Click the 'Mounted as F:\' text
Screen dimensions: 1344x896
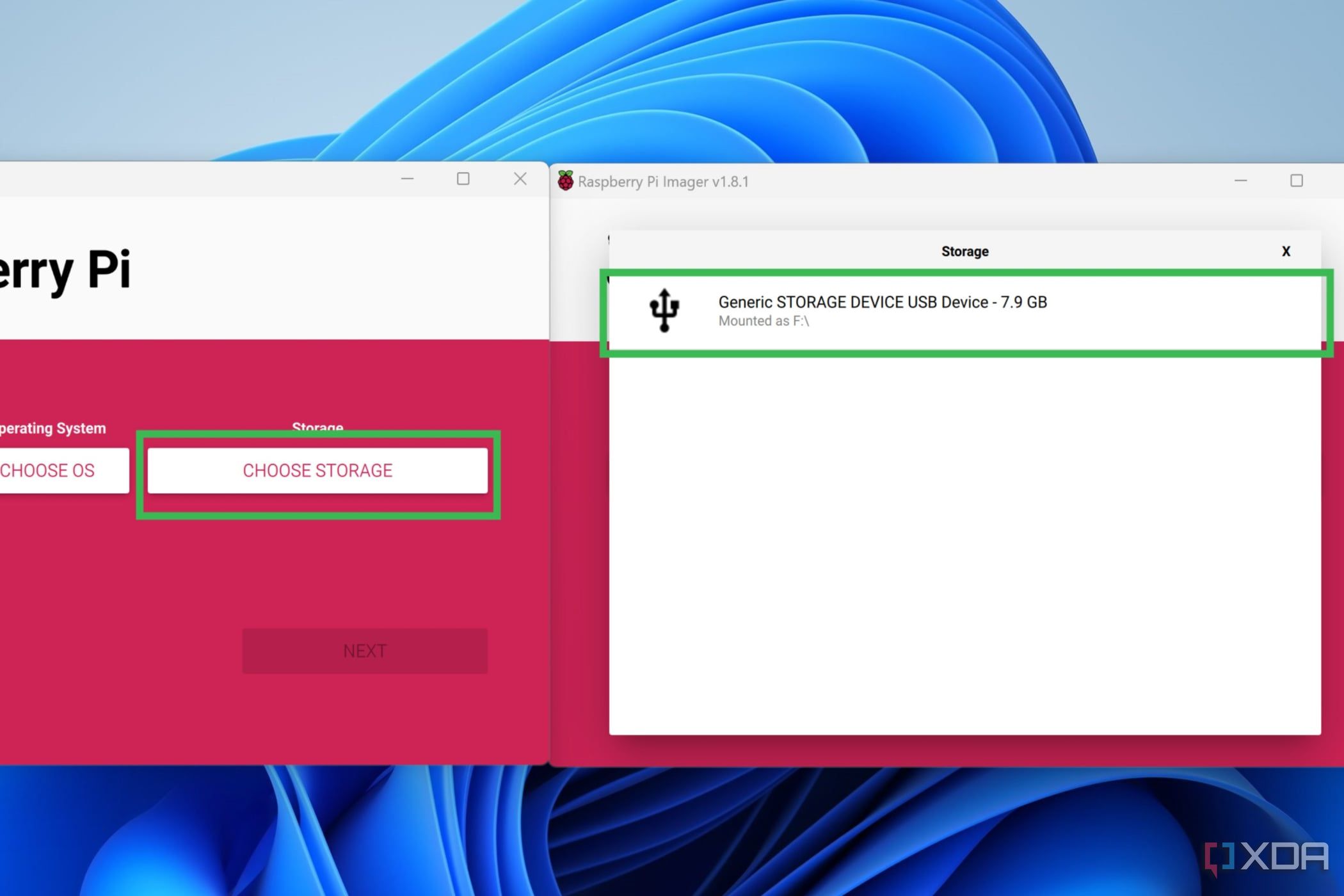tap(764, 321)
